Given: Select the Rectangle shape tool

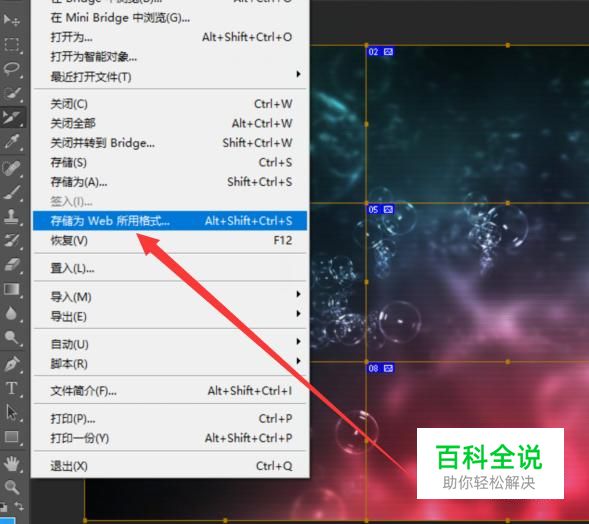Looking at the screenshot, I should (x=12, y=437).
